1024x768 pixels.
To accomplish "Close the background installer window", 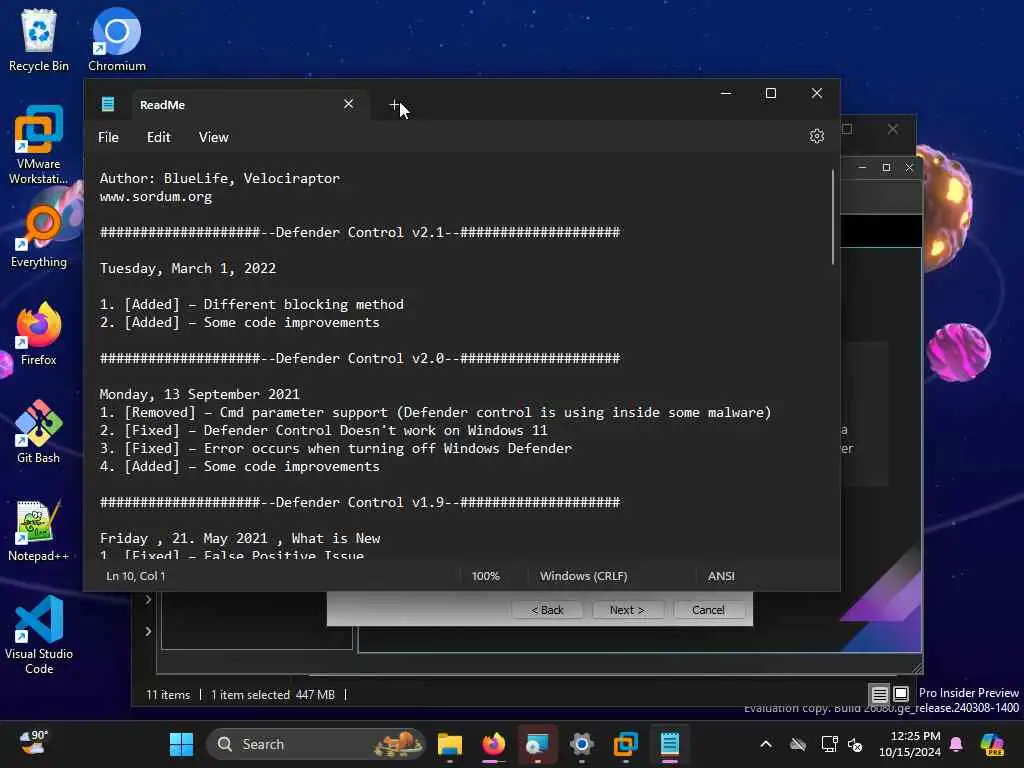I will tap(909, 168).
